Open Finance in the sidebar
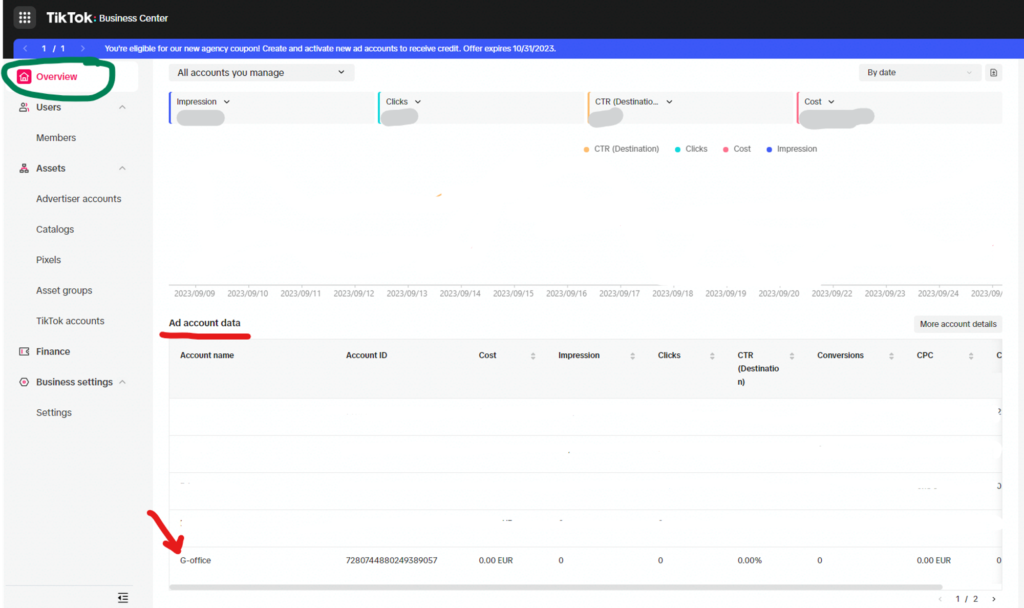Viewport: 1024px width, 608px height. 53,351
